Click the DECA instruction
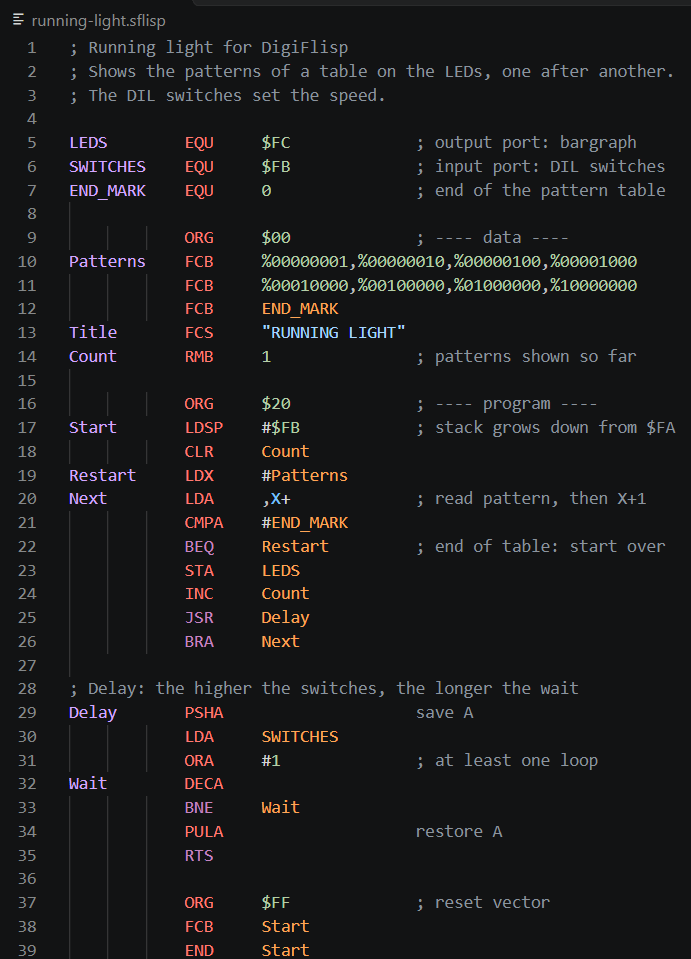Screen dimensions: 691x959 [x=204, y=783]
